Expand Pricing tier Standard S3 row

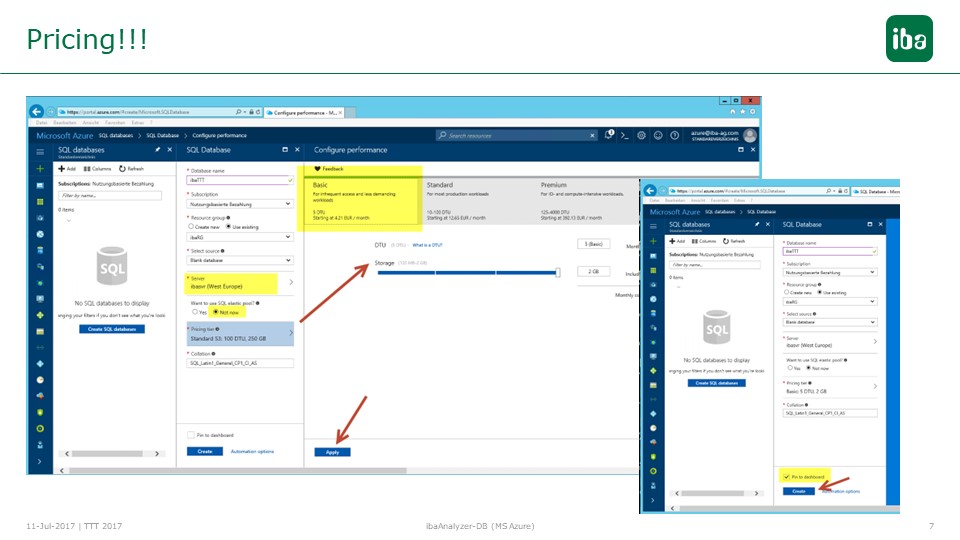(x=240, y=334)
